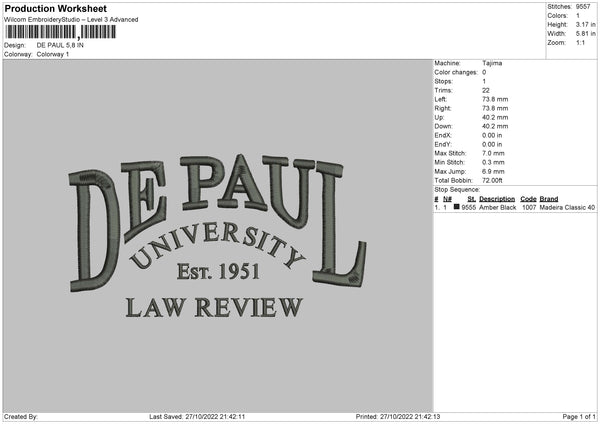Click the Brand column header
The image size is (600, 424).
coord(548,199)
